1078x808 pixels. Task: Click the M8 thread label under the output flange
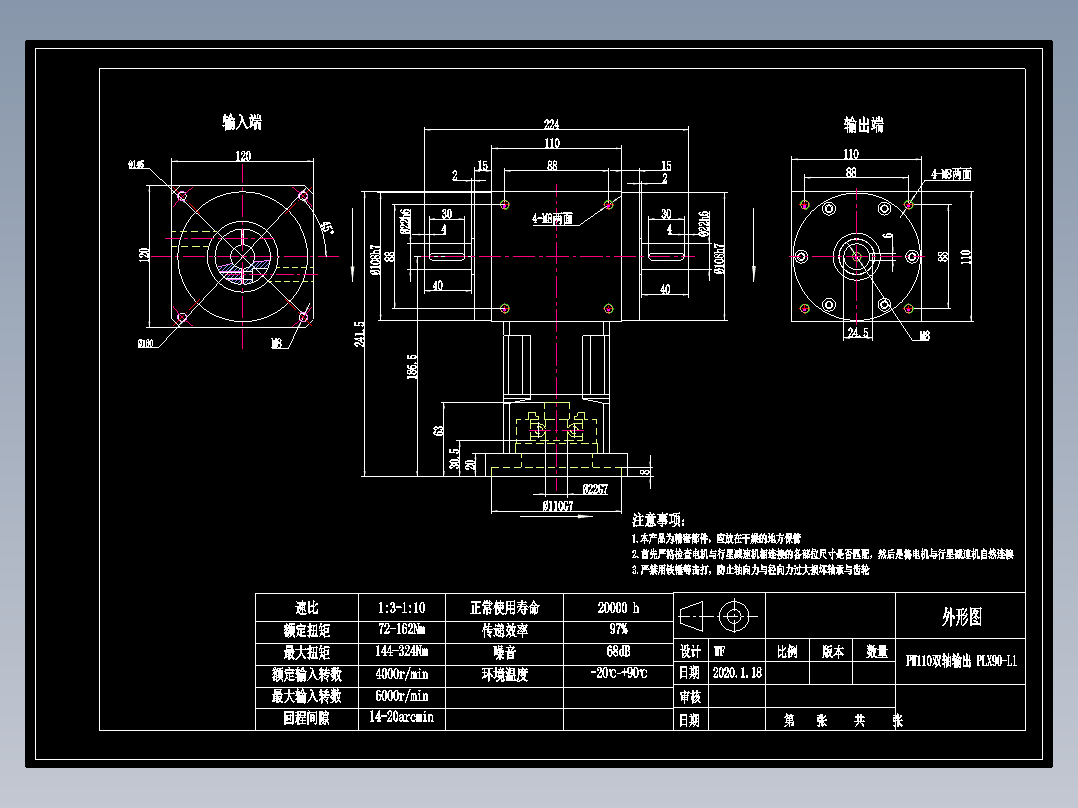pyautogui.click(x=924, y=334)
